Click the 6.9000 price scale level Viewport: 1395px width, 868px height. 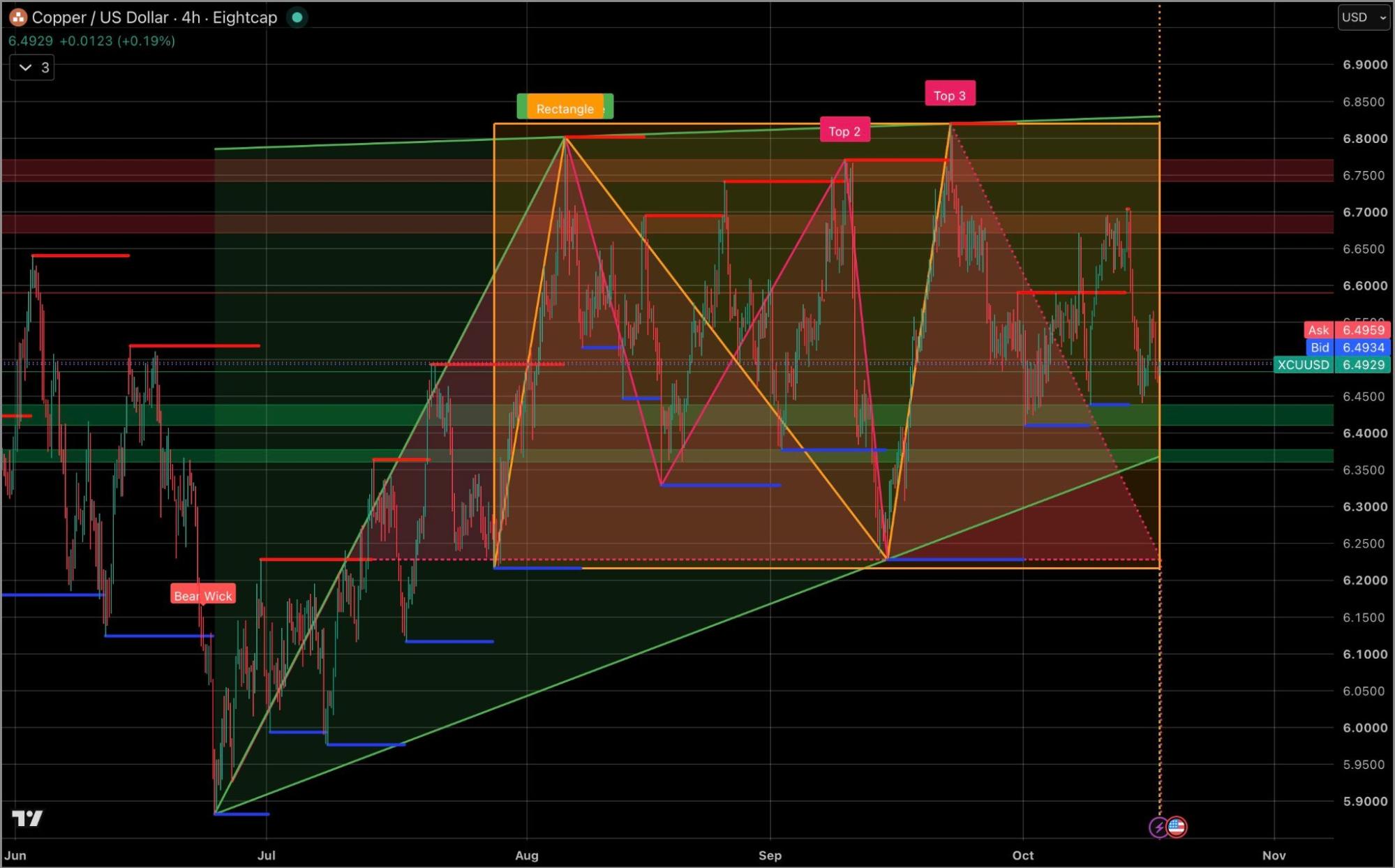tap(1365, 65)
